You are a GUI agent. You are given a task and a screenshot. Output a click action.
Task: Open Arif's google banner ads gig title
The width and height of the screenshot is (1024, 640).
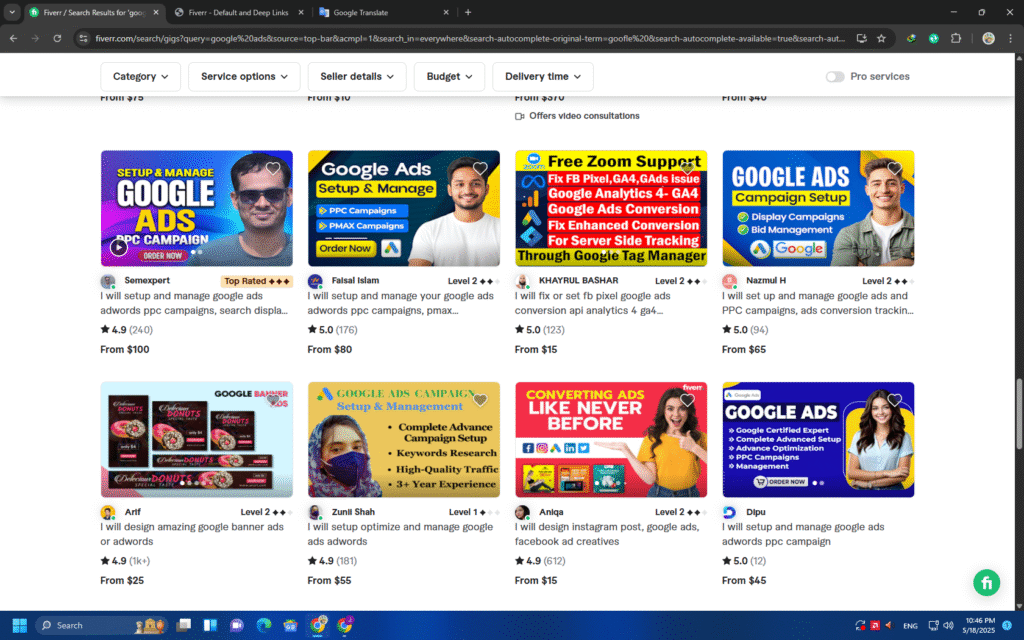pyautogui.click(x=192, y=534)
